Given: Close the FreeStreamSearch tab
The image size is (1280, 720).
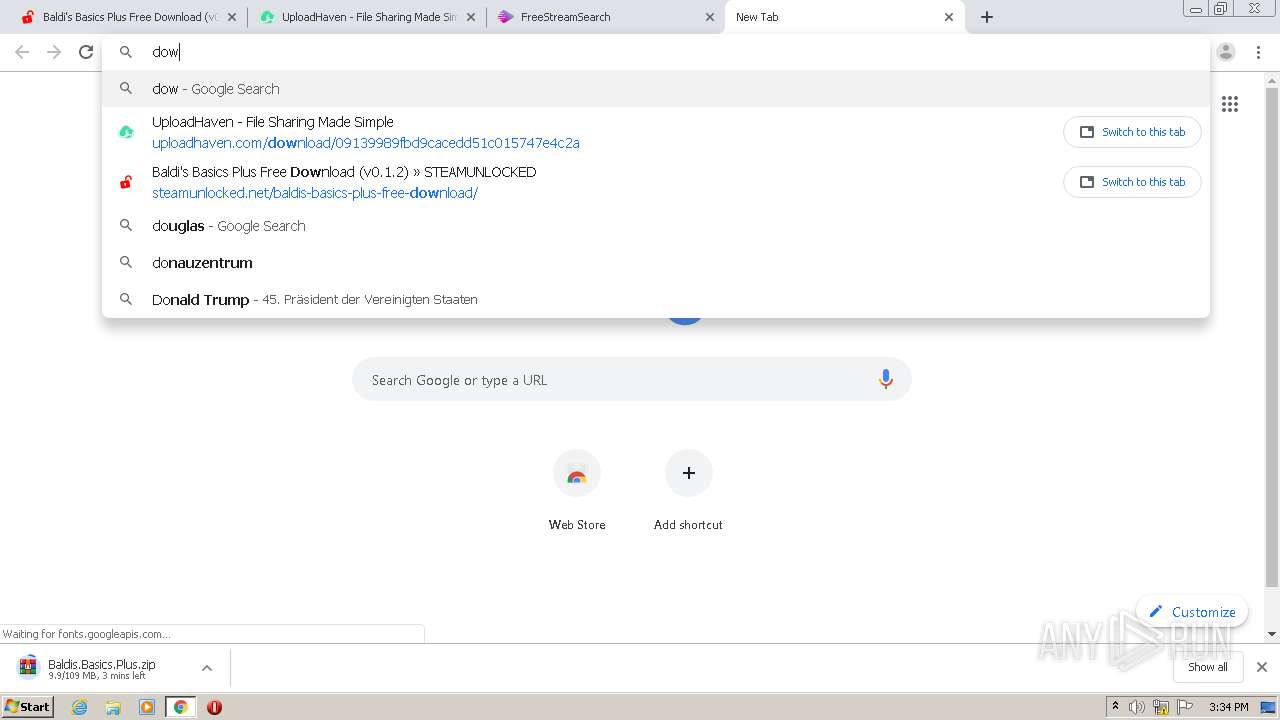Looking at the screenshot, I should 709,17.
